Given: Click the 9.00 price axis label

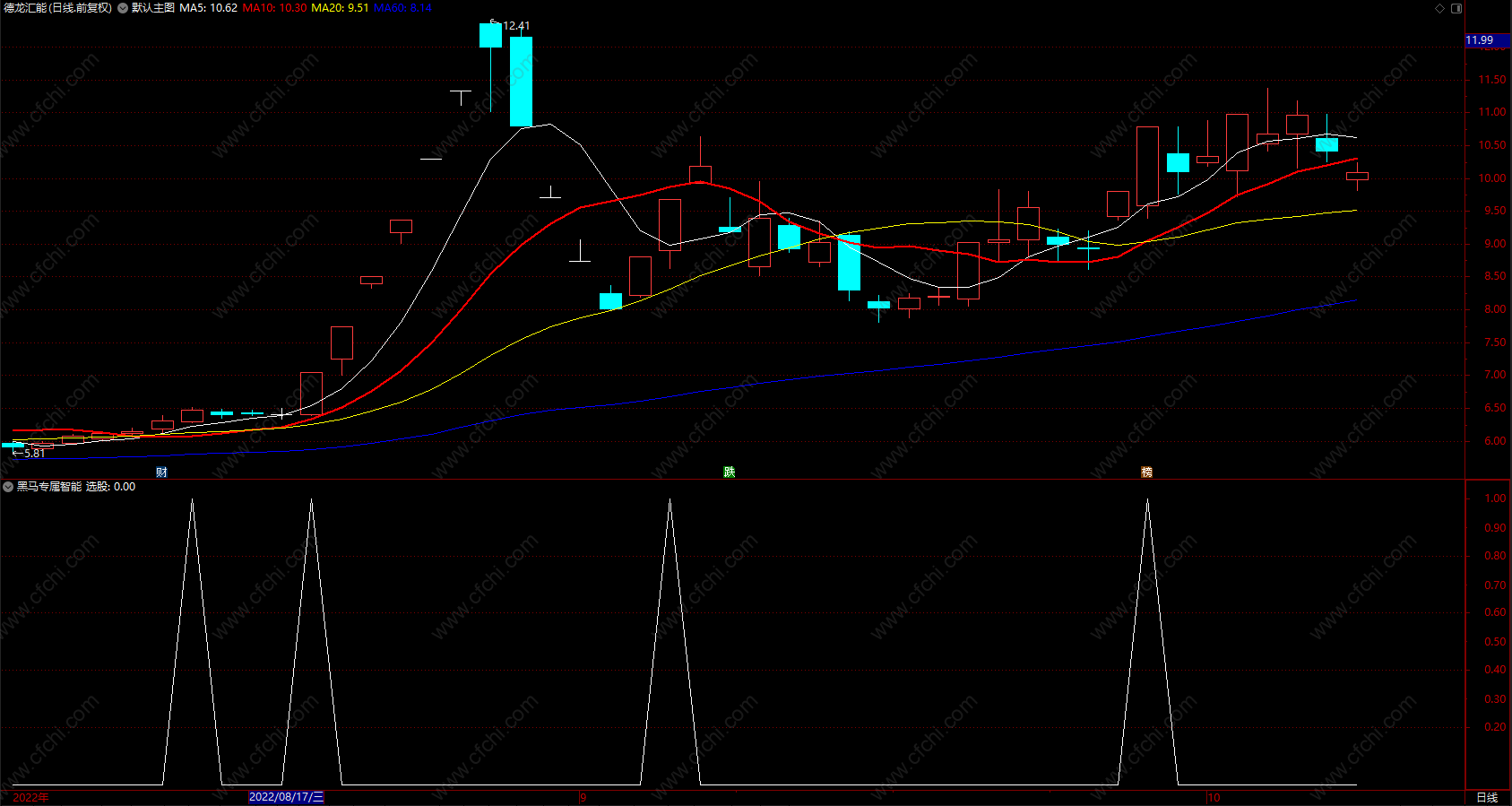Looking at the screenshot, I should [1495, 244].
